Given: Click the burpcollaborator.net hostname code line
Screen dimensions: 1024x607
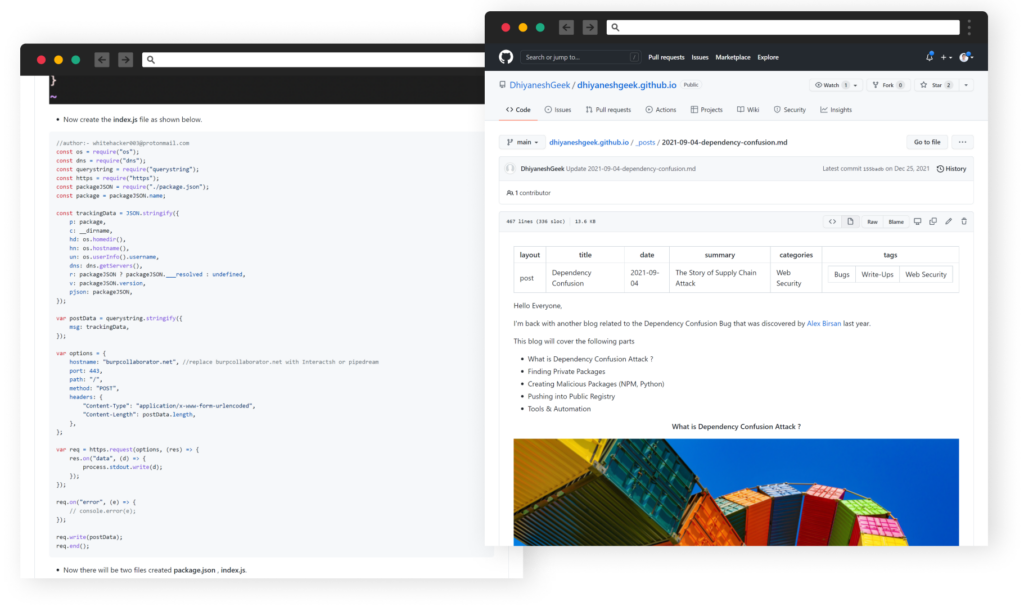Looking at the screenshot, I should pos(224,362).
